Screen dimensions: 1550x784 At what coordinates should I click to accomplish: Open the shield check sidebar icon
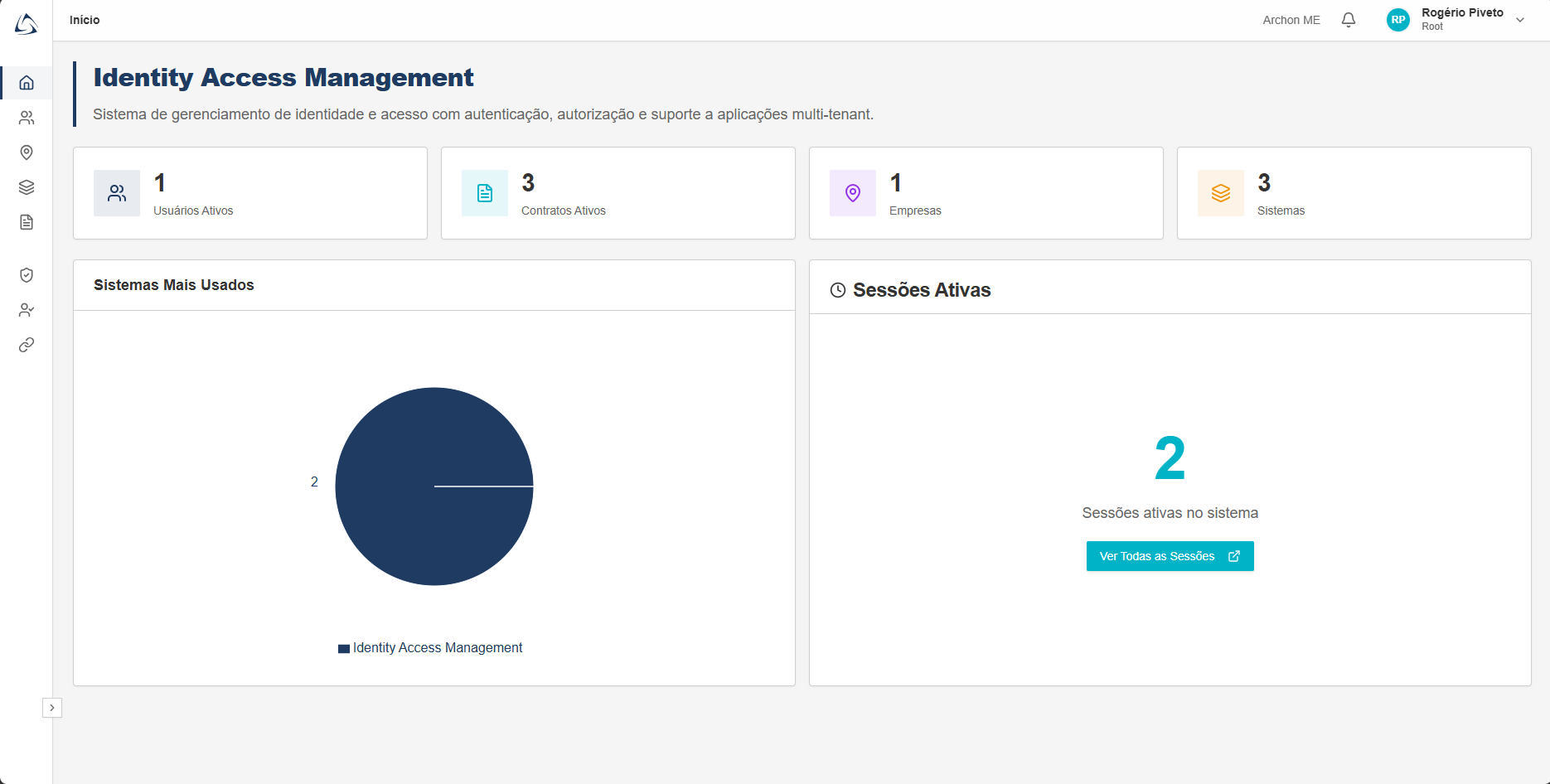coord(27,275)
